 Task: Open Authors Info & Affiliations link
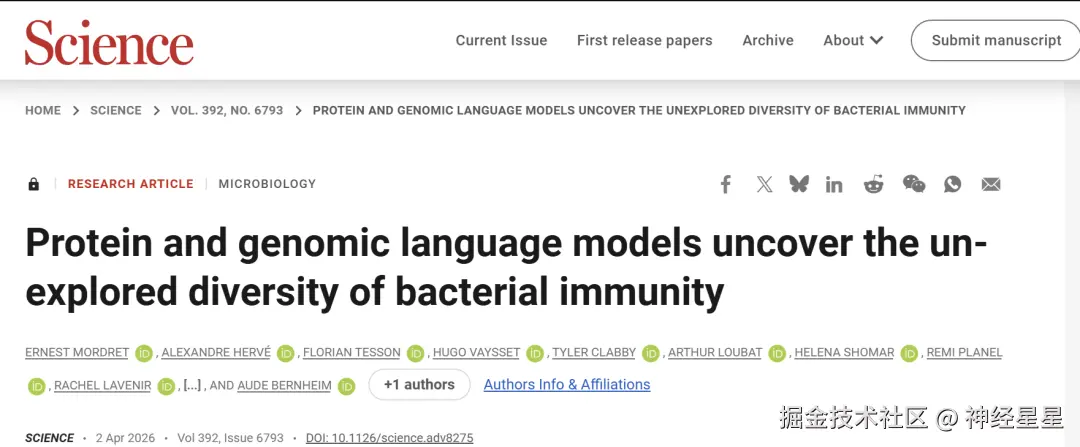click(567, 385)
